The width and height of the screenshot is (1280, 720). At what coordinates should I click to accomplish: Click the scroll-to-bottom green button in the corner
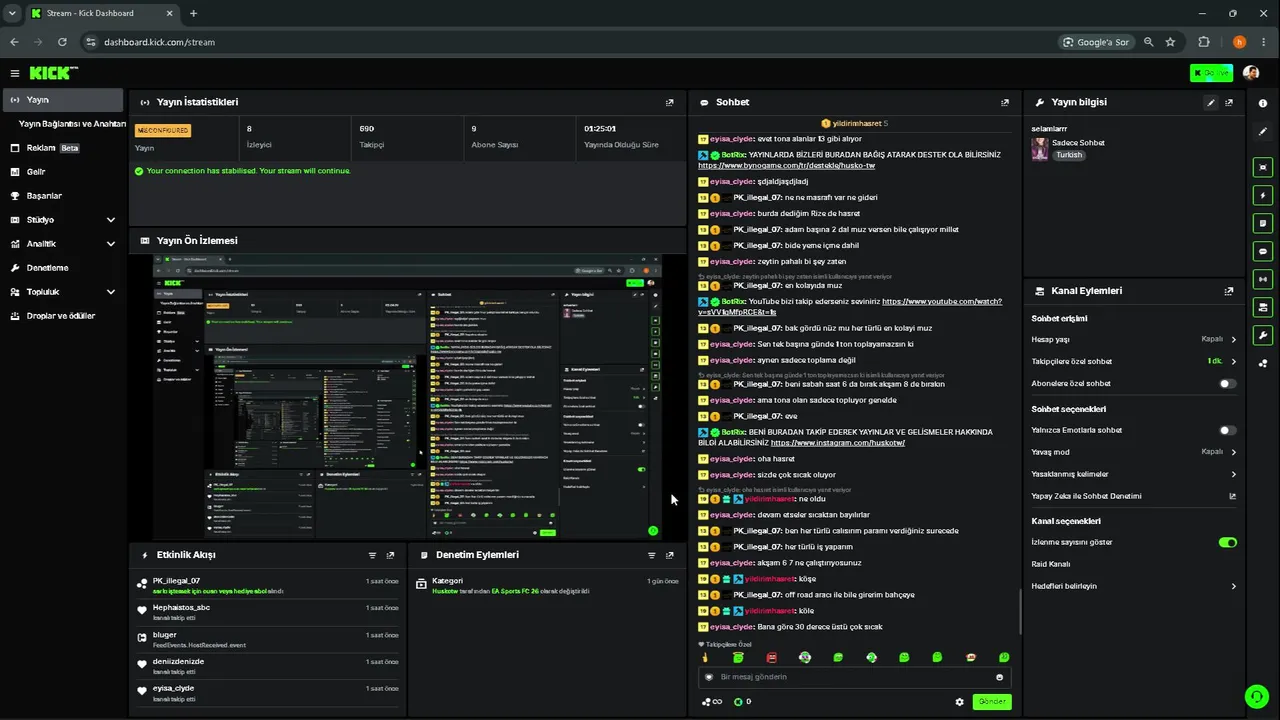[1255, 696]
